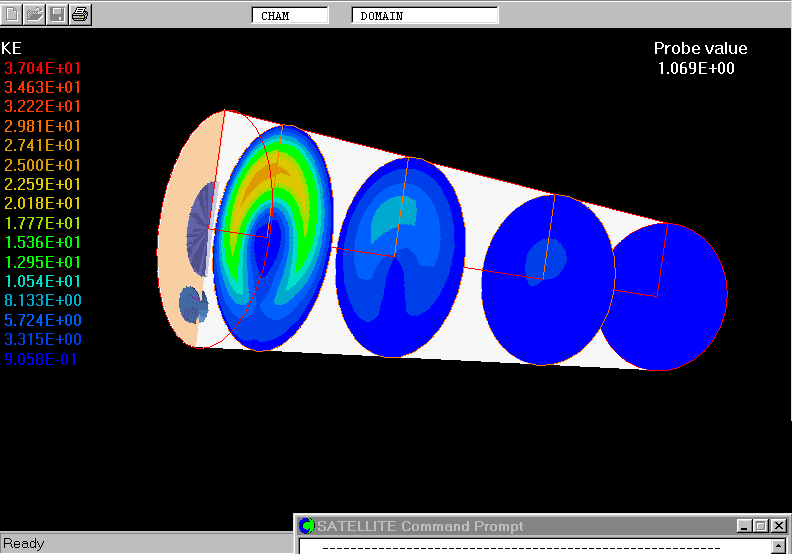Select the red 3.704E+01 legend maximum
Screen dimensions: 792x554
coord(43,68)
